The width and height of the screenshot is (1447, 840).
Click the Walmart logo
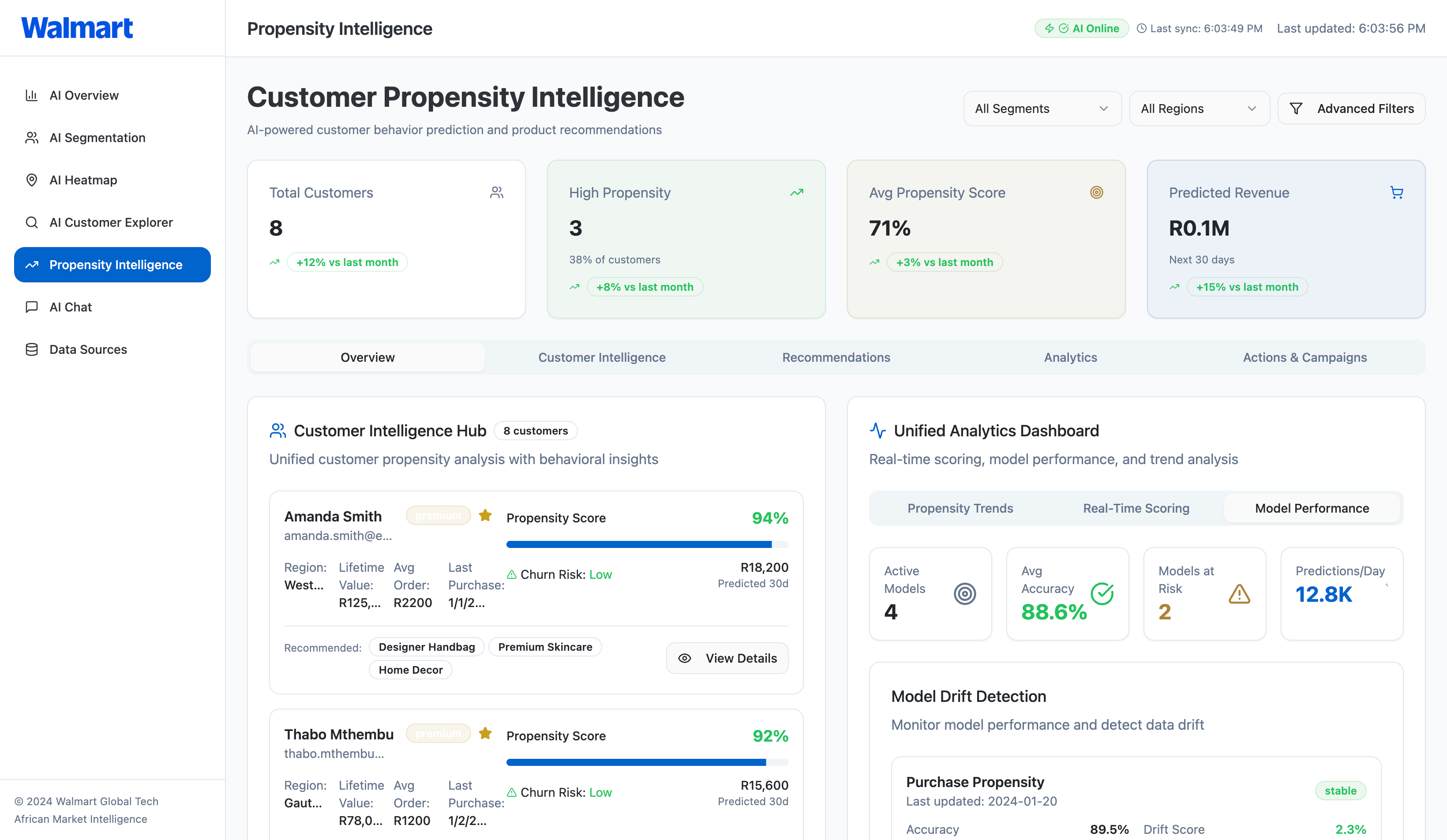tap(77, 27)
